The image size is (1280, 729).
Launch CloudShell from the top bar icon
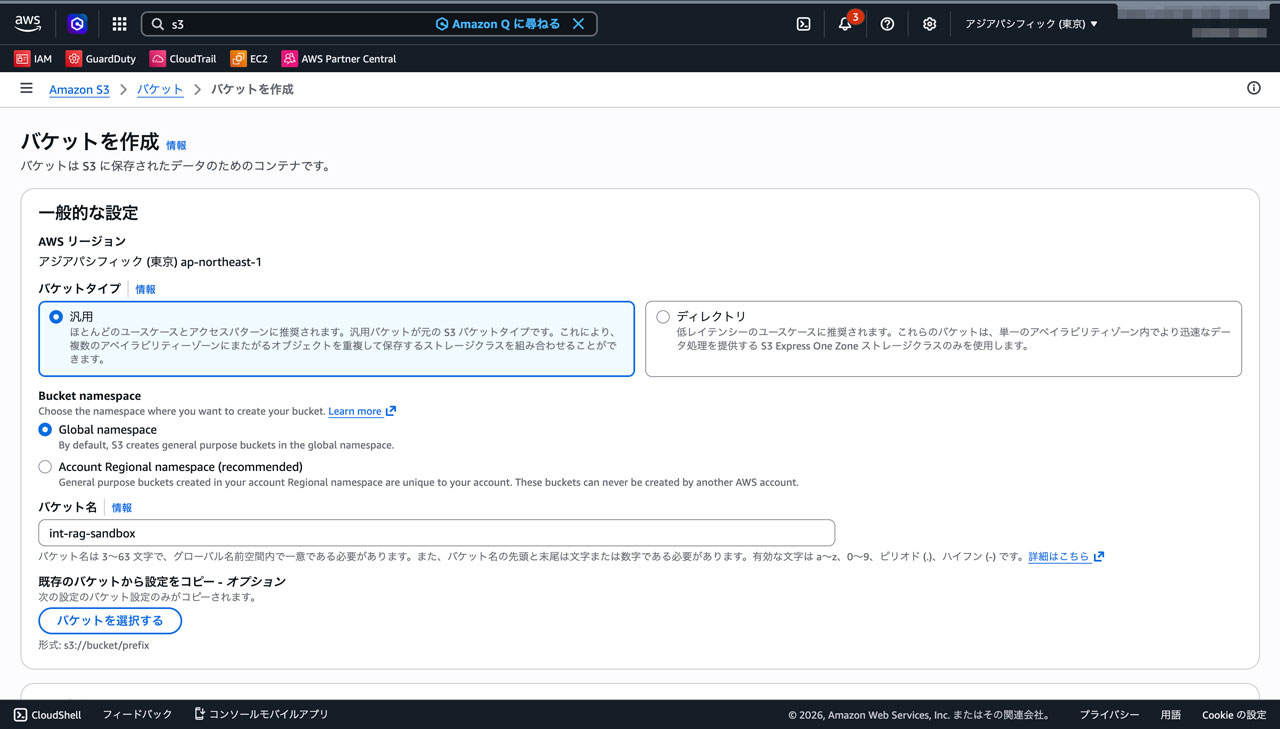(x=803, y=24)
